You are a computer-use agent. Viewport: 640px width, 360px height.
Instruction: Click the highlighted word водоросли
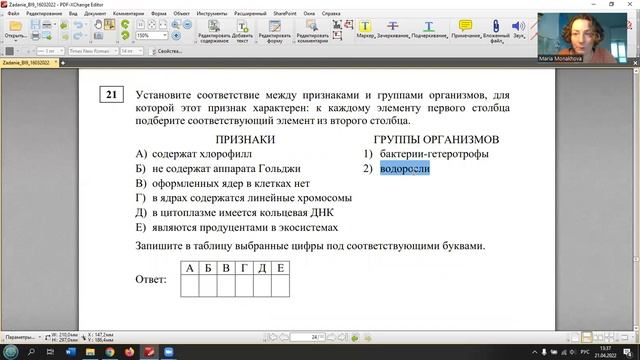pos(405,168)
